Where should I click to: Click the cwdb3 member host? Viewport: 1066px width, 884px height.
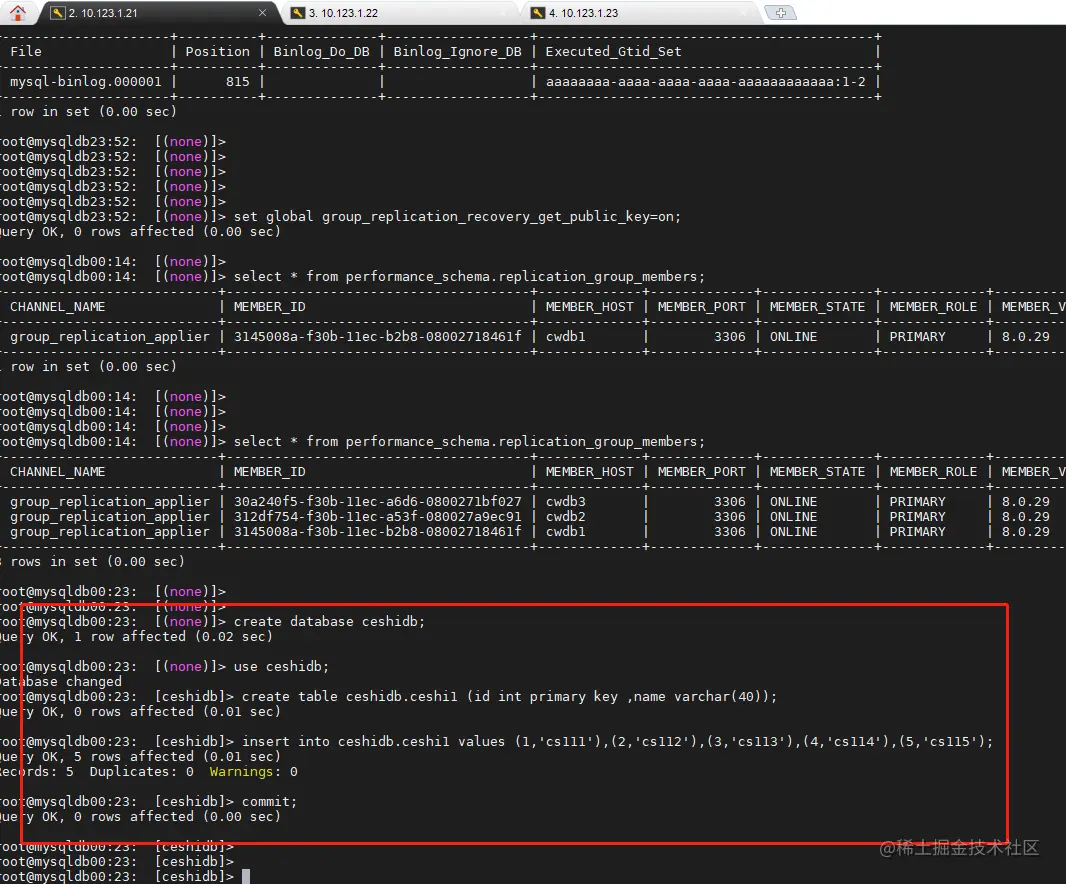click(566, 502)
